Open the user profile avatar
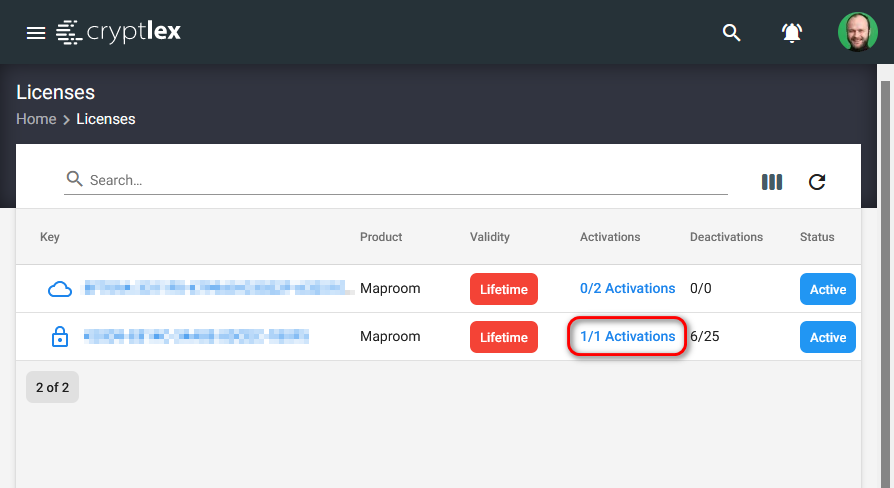This screenshot has height=488, width=894. coord(858,32)
